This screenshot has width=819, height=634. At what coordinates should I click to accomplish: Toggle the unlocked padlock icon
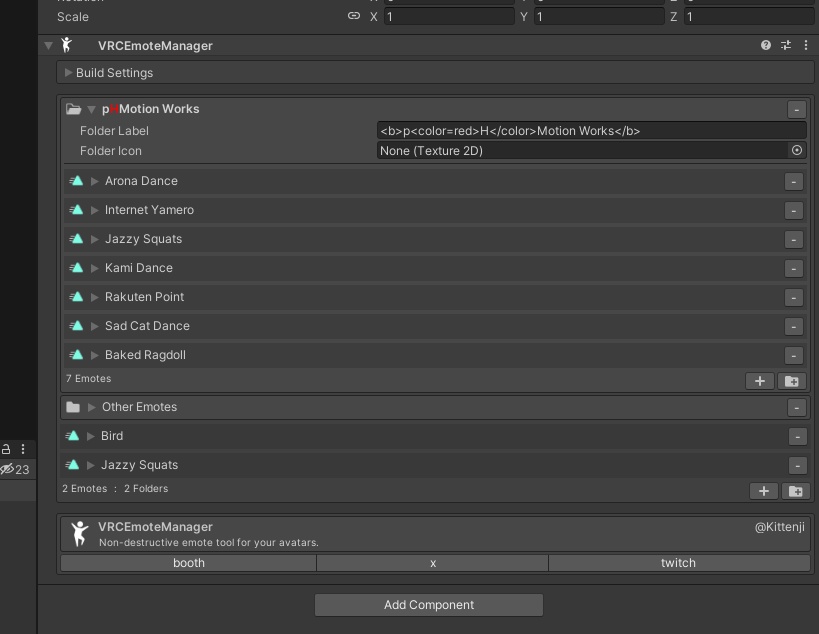click(6, 449)
